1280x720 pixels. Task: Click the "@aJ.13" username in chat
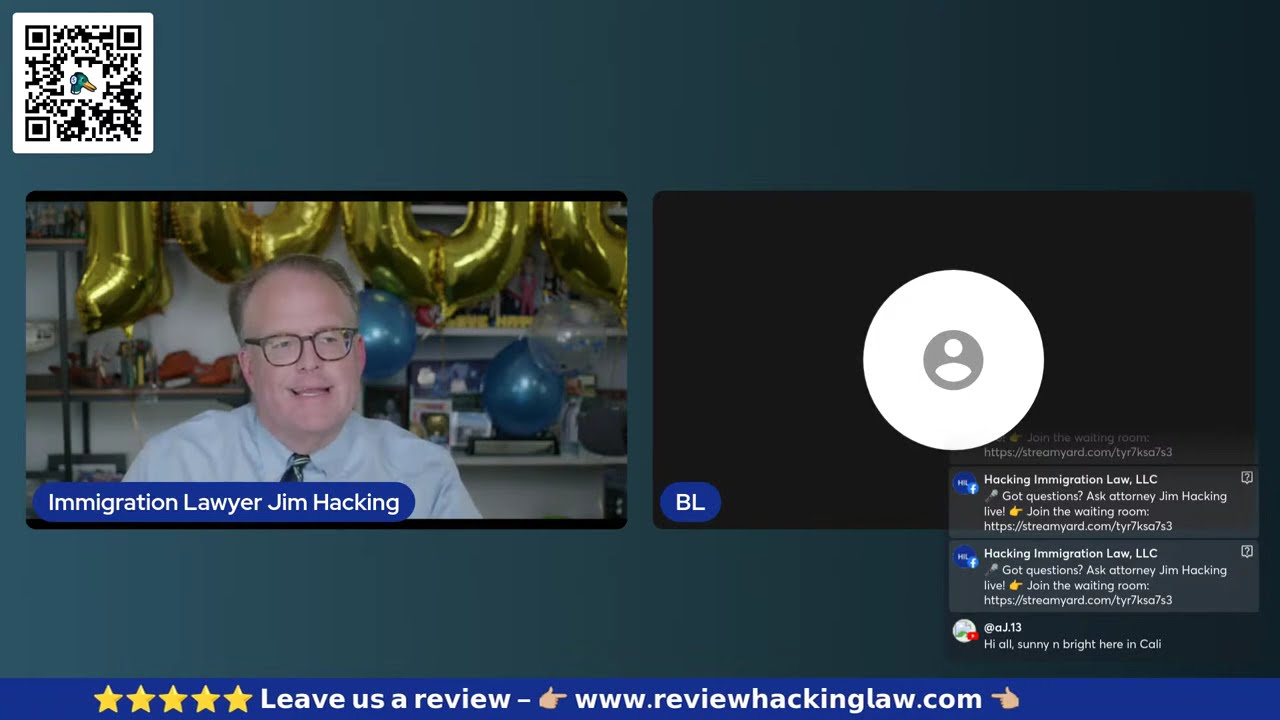1003,628
